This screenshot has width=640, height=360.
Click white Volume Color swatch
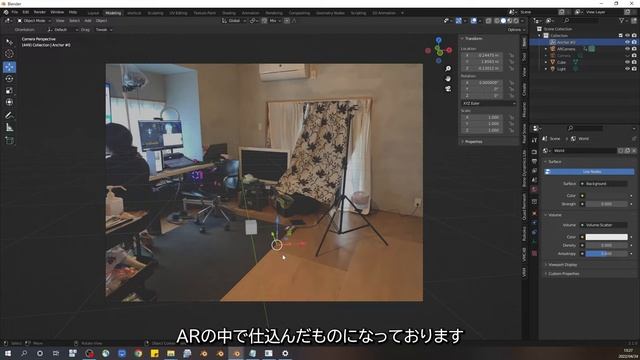click(606, 237)
